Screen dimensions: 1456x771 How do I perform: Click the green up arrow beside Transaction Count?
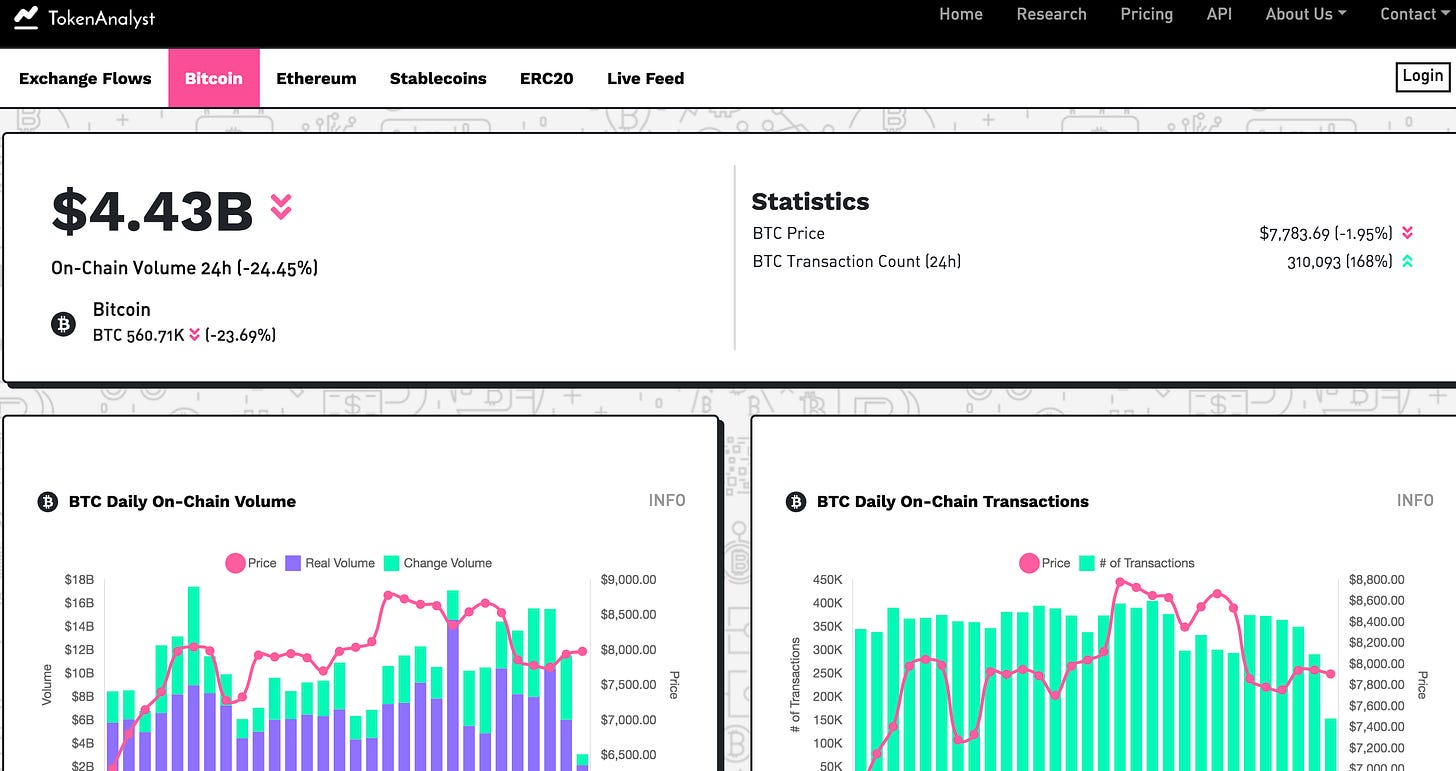pyautogui.click(x=1407, y=261)
